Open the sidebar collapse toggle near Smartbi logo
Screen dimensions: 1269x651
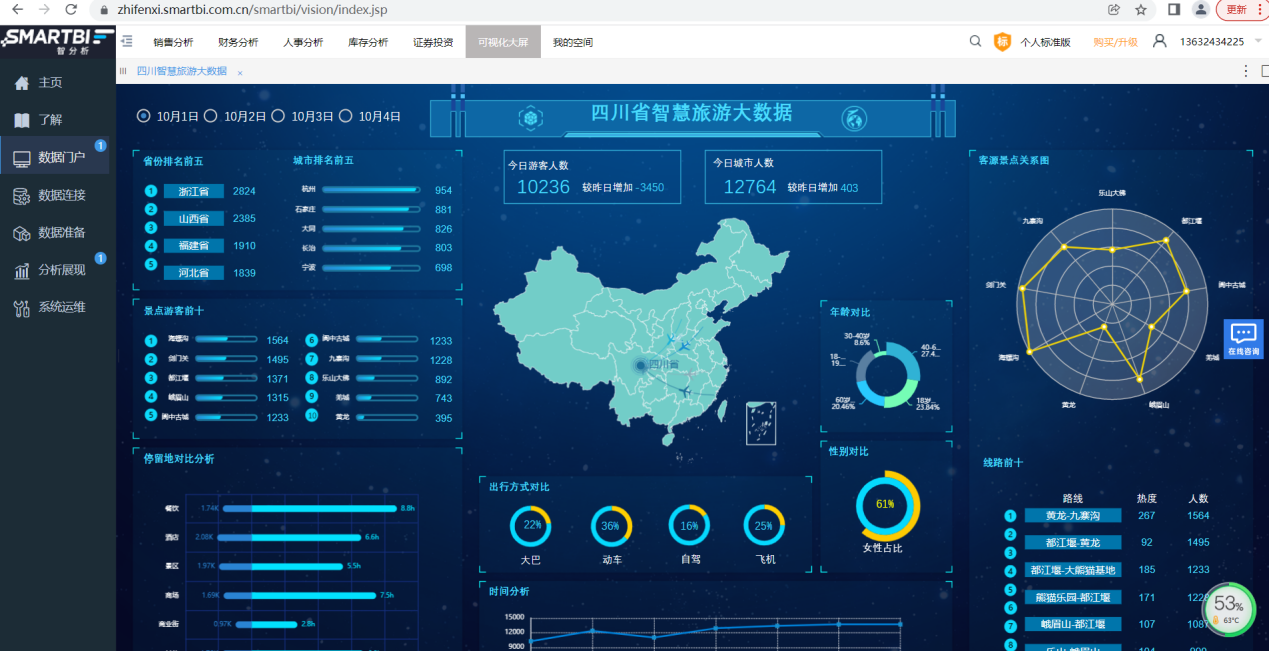126,42
